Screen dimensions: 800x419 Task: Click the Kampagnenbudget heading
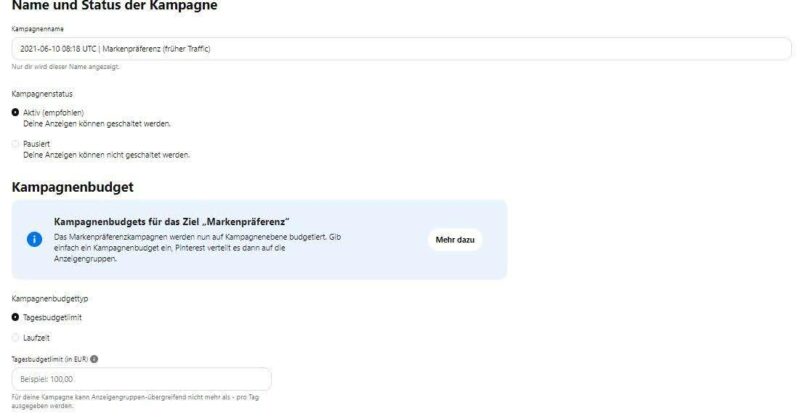pos(72,187)
